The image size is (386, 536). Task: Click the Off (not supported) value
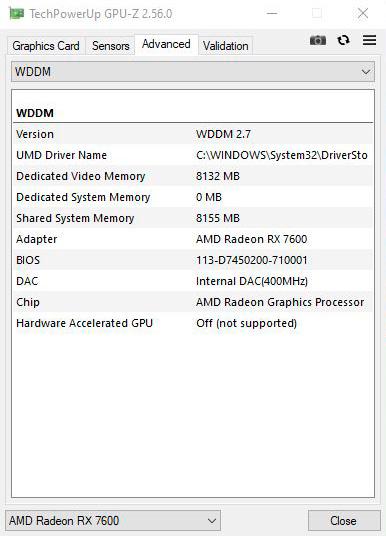pyautogui.click(x=247, y=323)
